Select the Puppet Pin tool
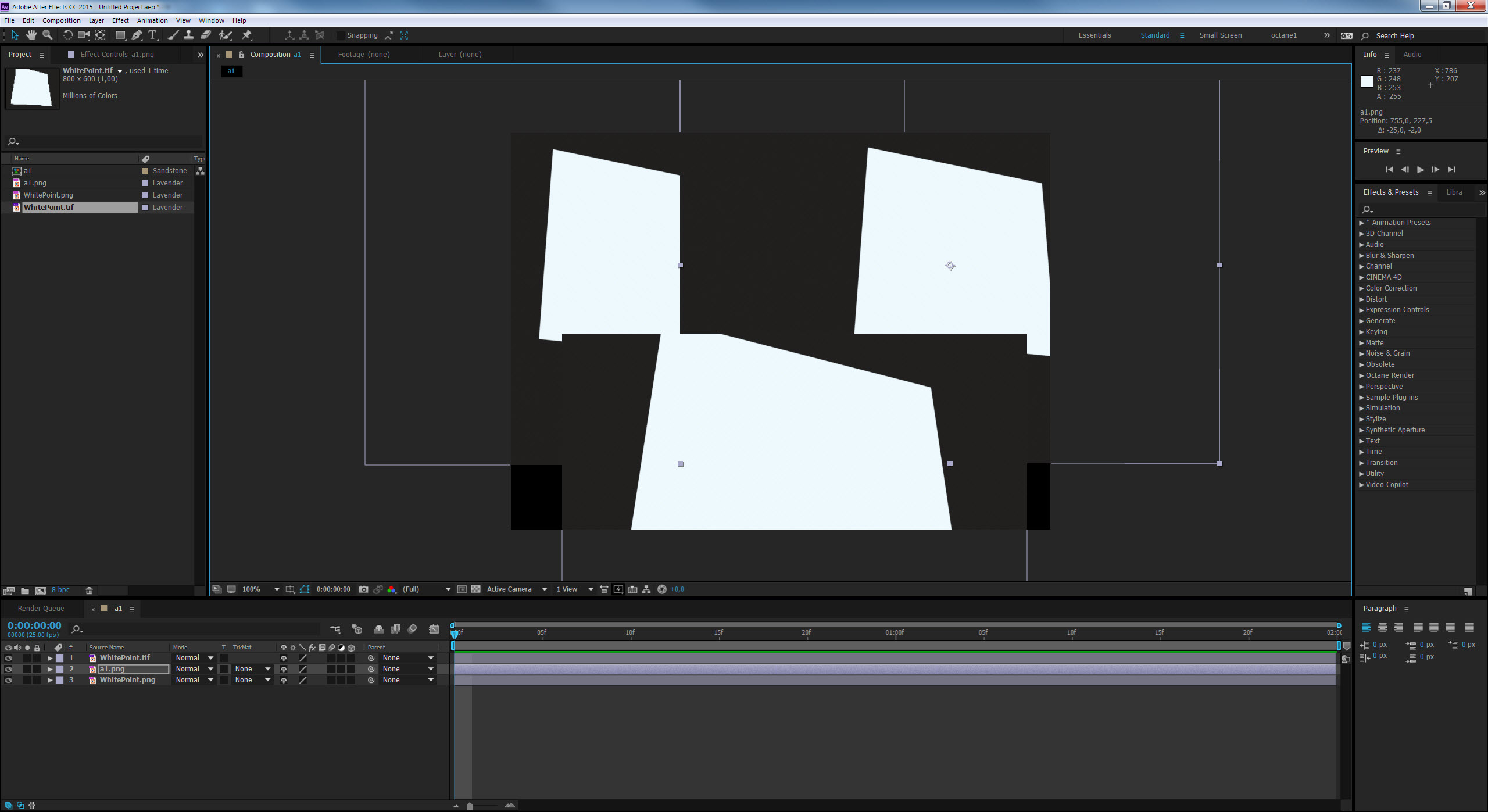Image resolution: width=1488 pixels, height=812 pixels. (x=247, y=35)
